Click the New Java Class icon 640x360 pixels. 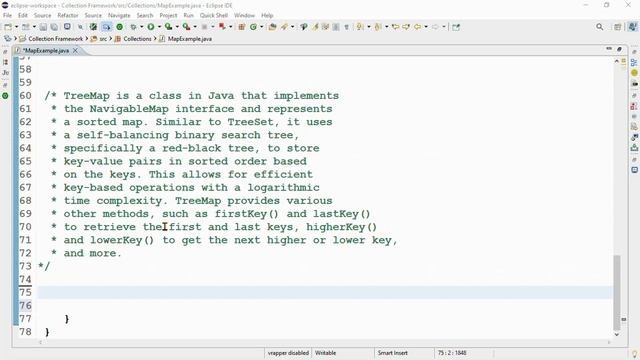pos(253,27)
